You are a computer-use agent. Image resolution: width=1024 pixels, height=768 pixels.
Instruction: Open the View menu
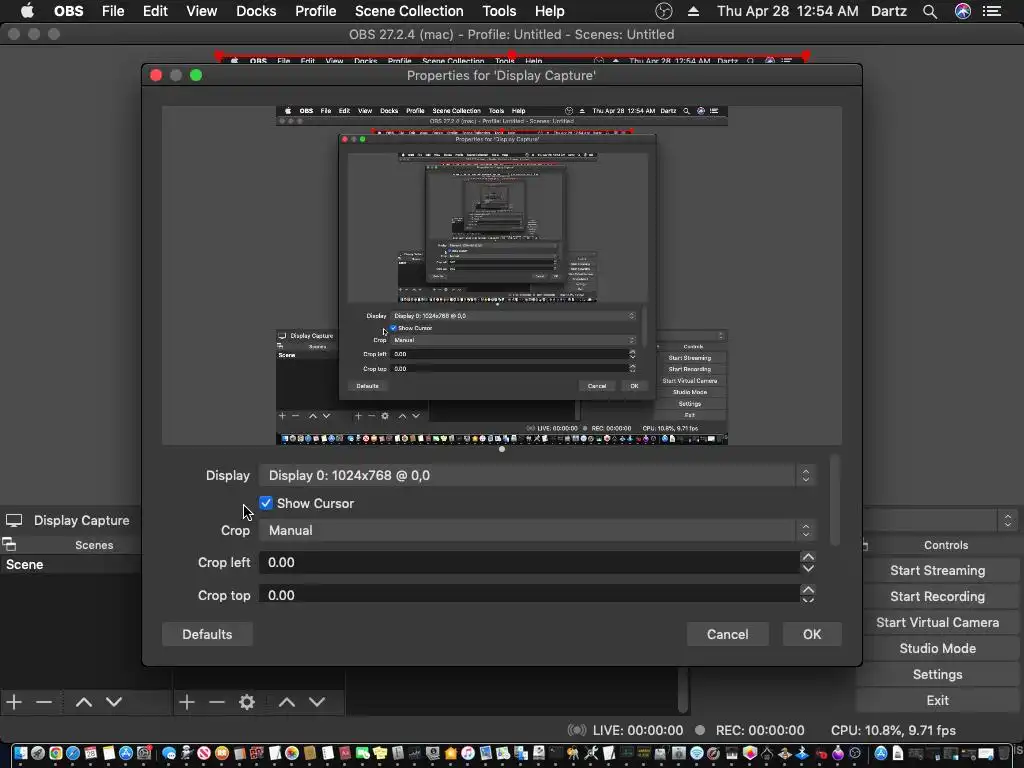pyautogui.click(x=201, y=11)
